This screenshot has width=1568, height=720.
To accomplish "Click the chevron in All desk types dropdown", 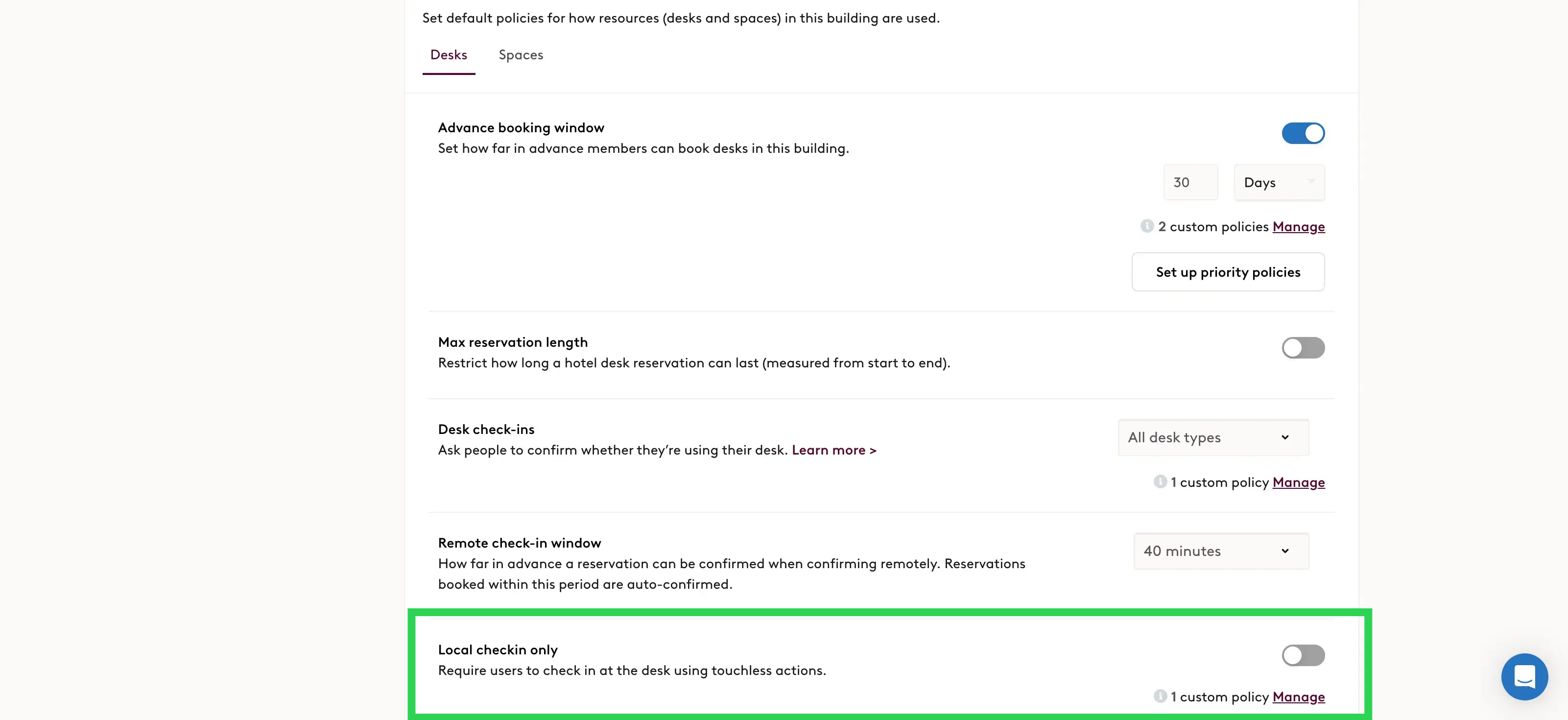I will click(1285, 437).
